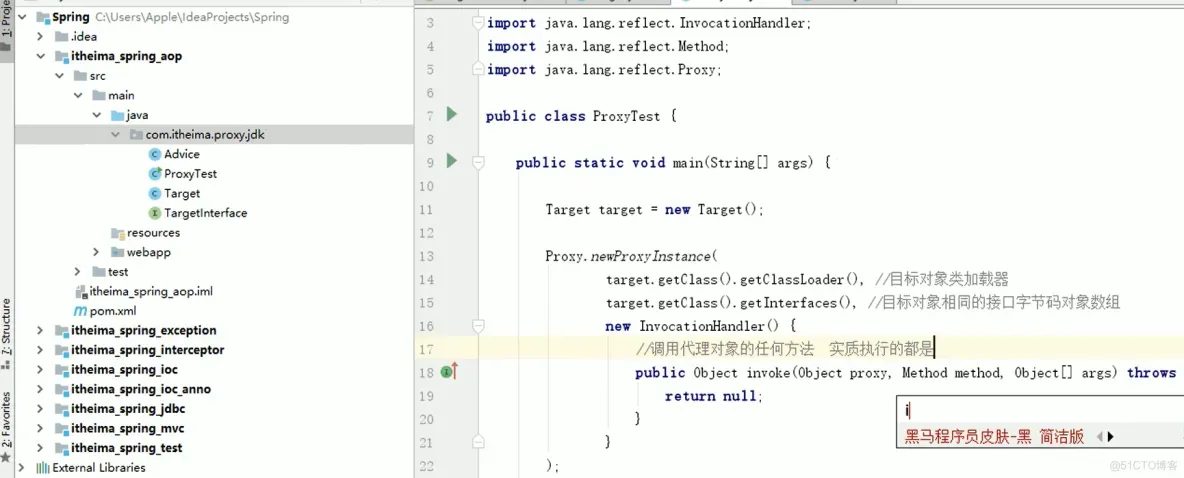Click 'new Target();' on line 11
Image resolution: width=1184 pixels, height=478 pixels.
714,209
